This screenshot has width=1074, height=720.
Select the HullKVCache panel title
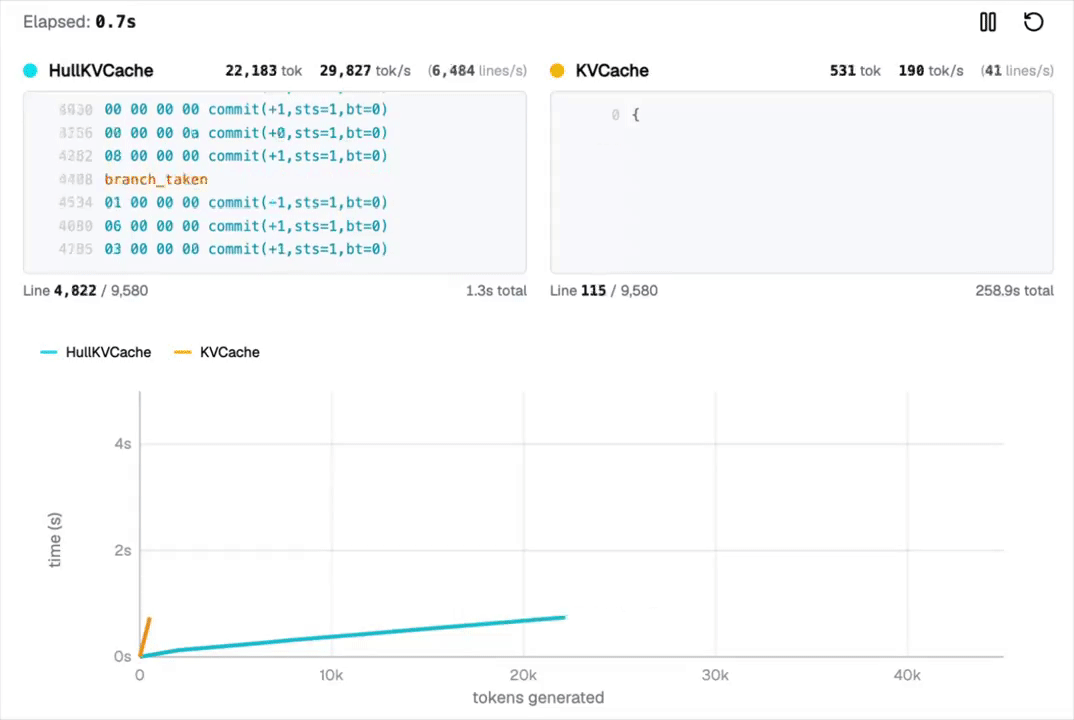coord(101,71)
